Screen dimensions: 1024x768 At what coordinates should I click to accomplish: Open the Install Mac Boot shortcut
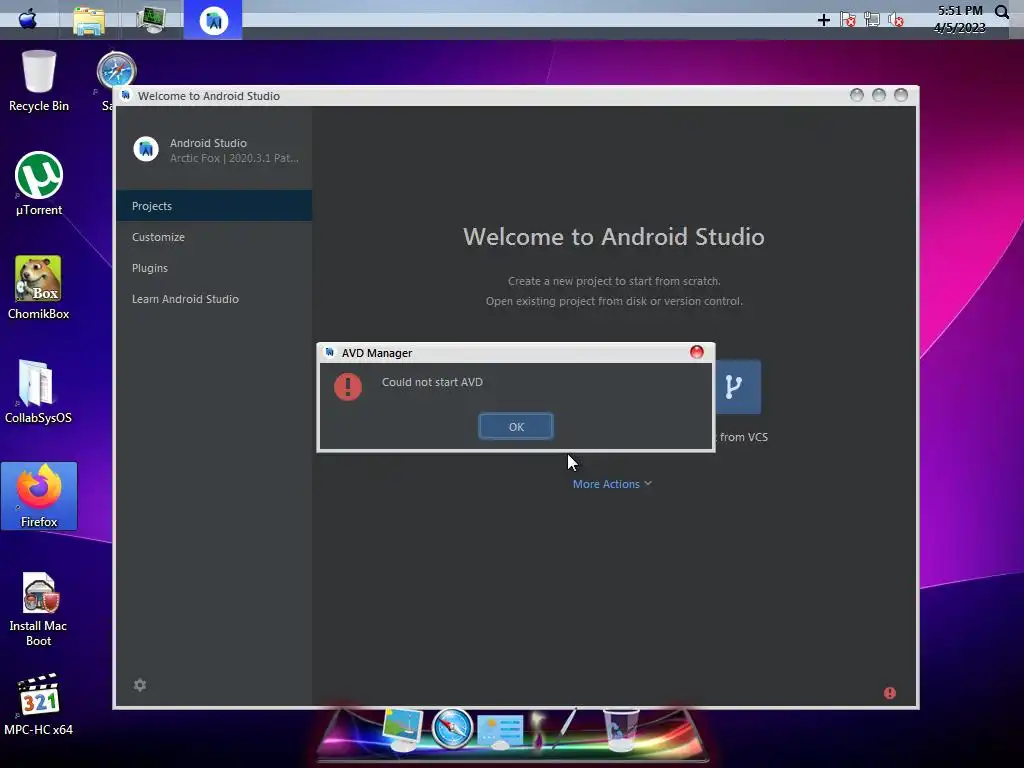pyautogui.click(x=39, y=609)
